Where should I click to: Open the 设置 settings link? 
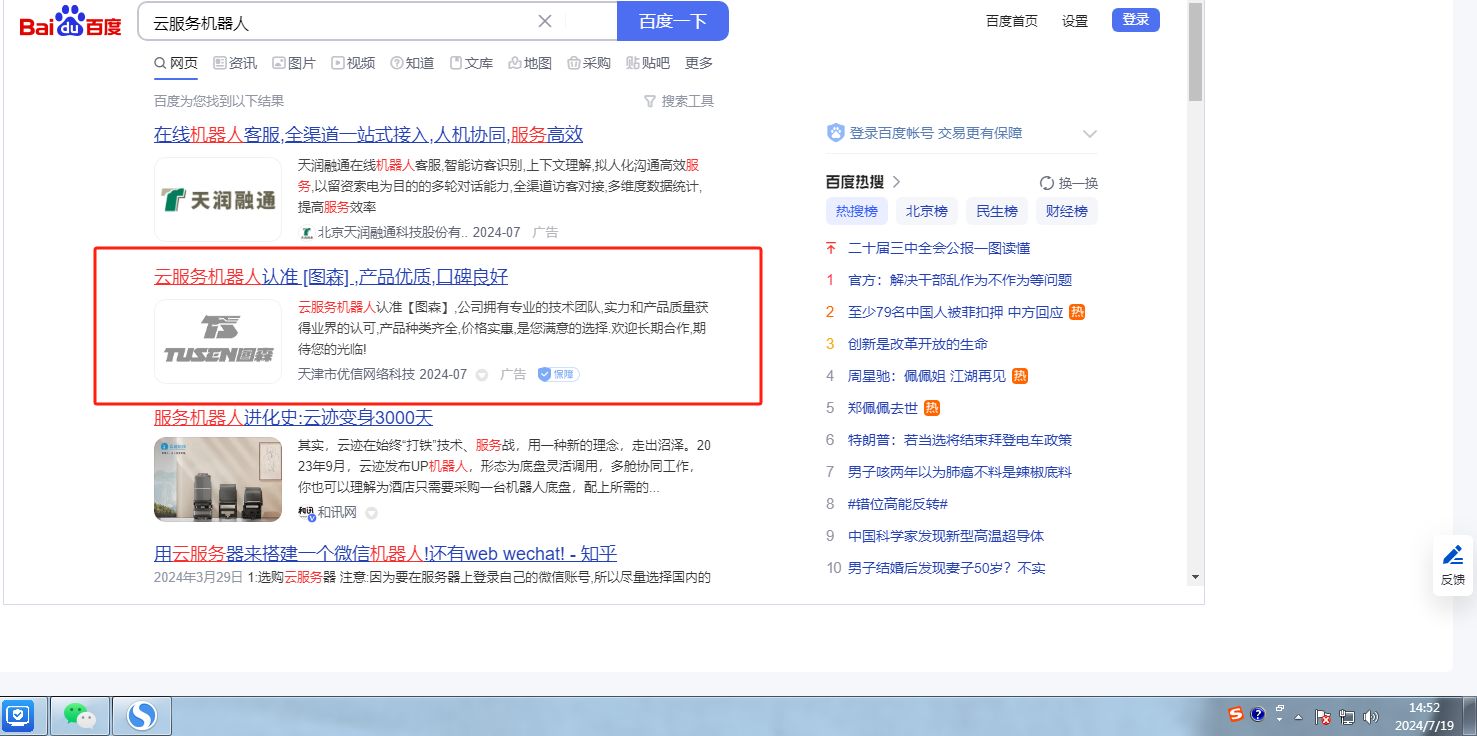point(1075,21)
